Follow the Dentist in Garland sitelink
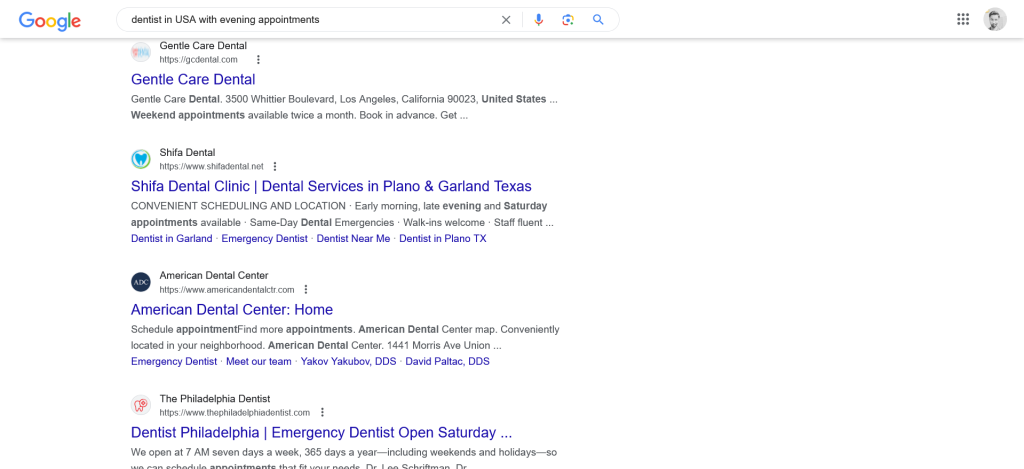 click(172, 238)
